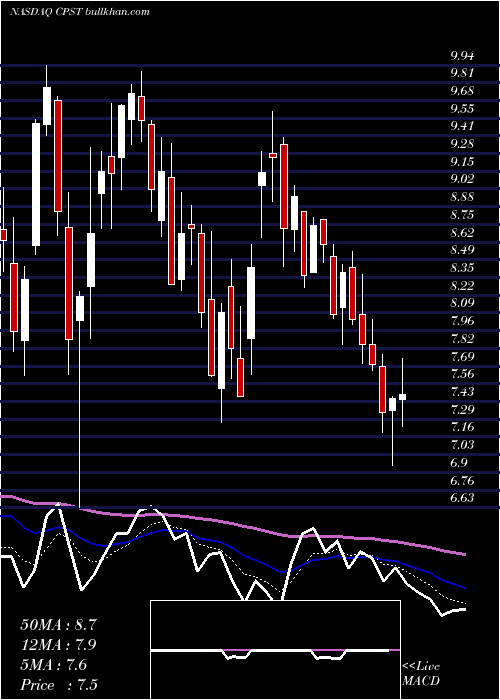
Task: Click the 7.03 price axis label
Action: click(x=462, y=445)
